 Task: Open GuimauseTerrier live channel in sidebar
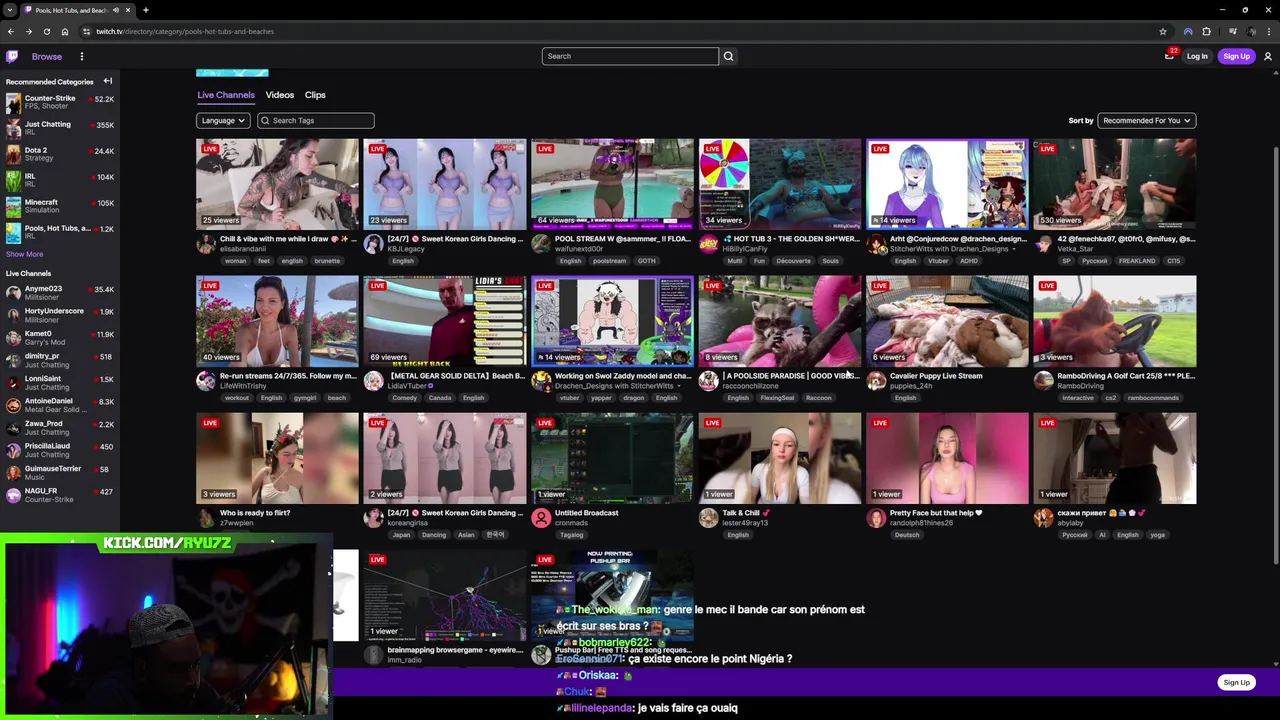tap(60, 473)
